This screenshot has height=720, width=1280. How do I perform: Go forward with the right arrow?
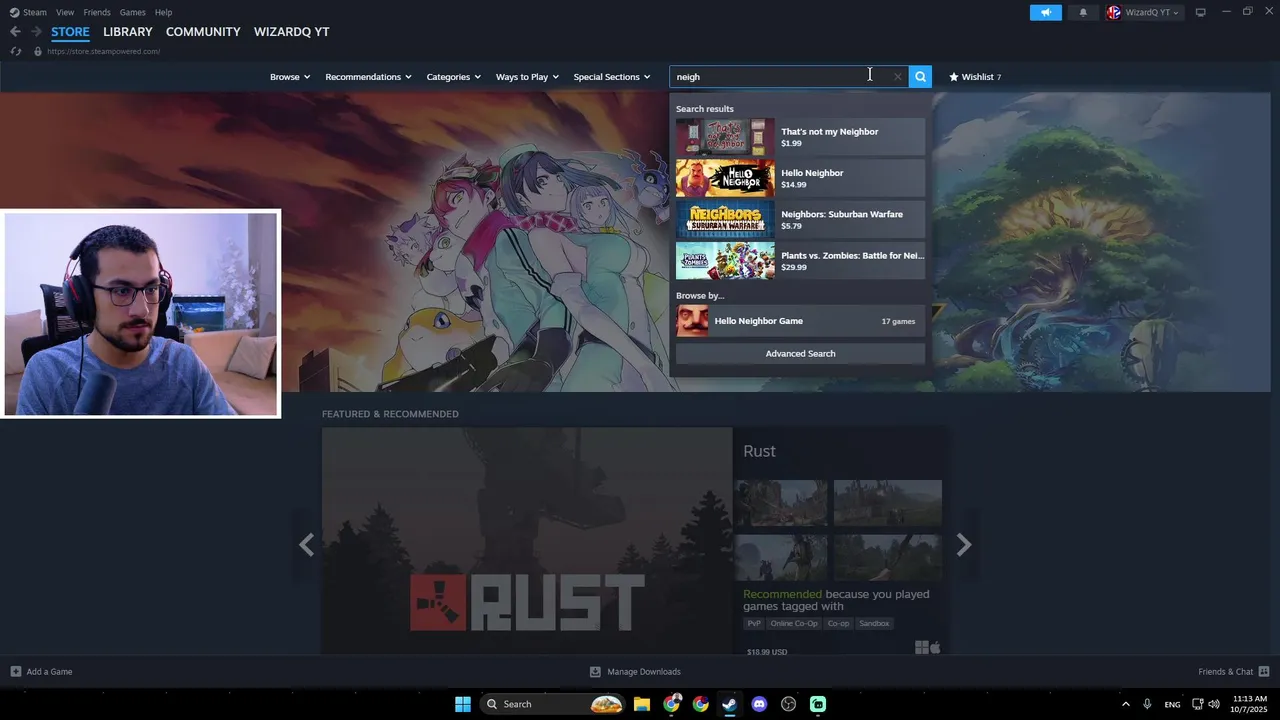(x=36, y=32)
